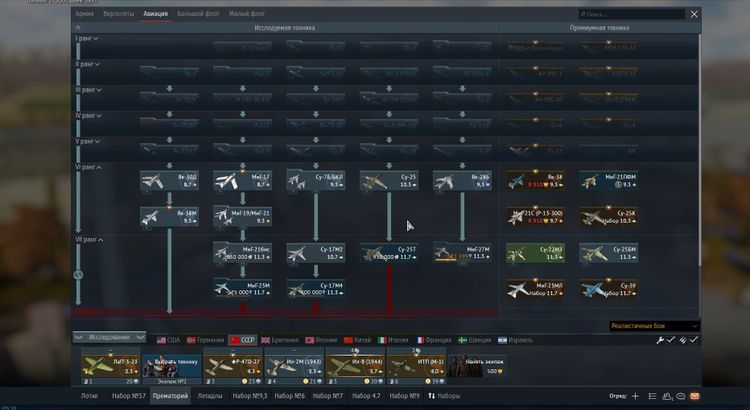This screenshot has width=750, height=410.
Task: Select the Су-25 aircraft in the tree
Action: click(388, 180)
